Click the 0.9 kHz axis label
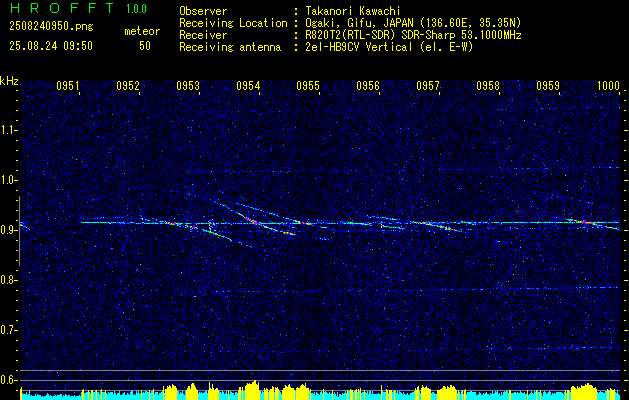This screenshot has height=400, width=629. pyautogui.click(x=7, y=230)
